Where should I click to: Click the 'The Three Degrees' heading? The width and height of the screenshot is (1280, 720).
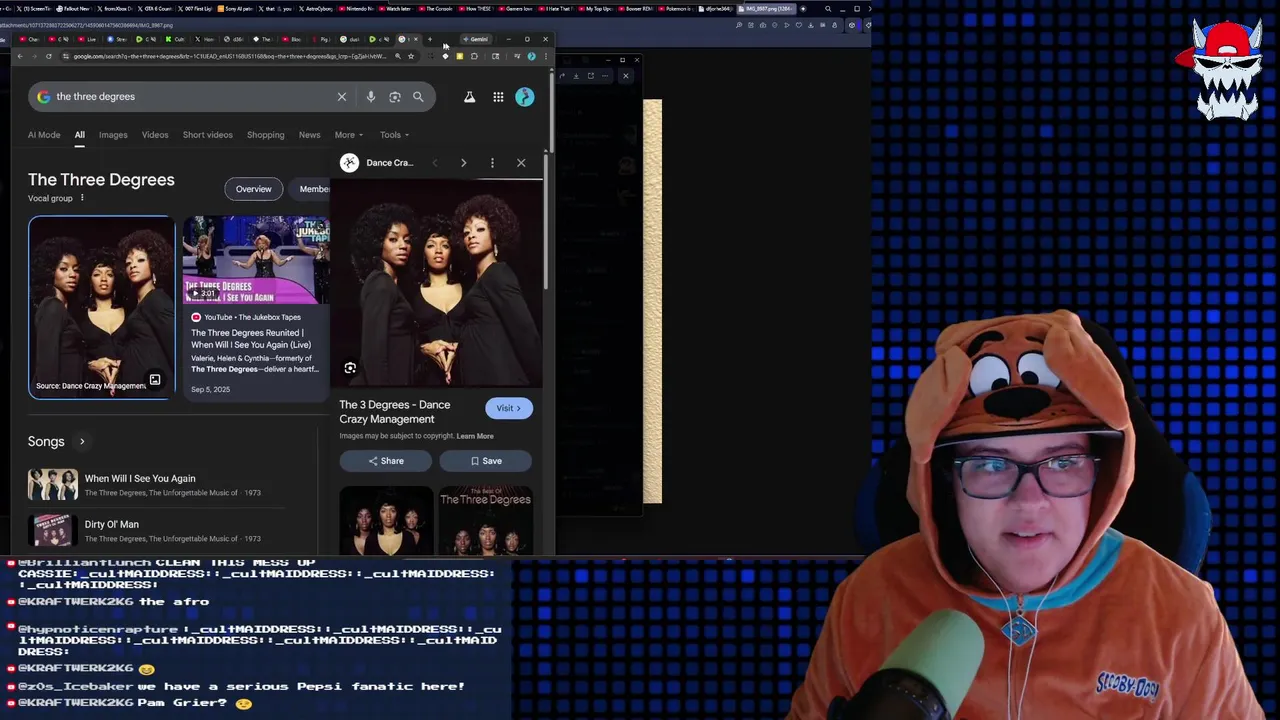(101, 180)
